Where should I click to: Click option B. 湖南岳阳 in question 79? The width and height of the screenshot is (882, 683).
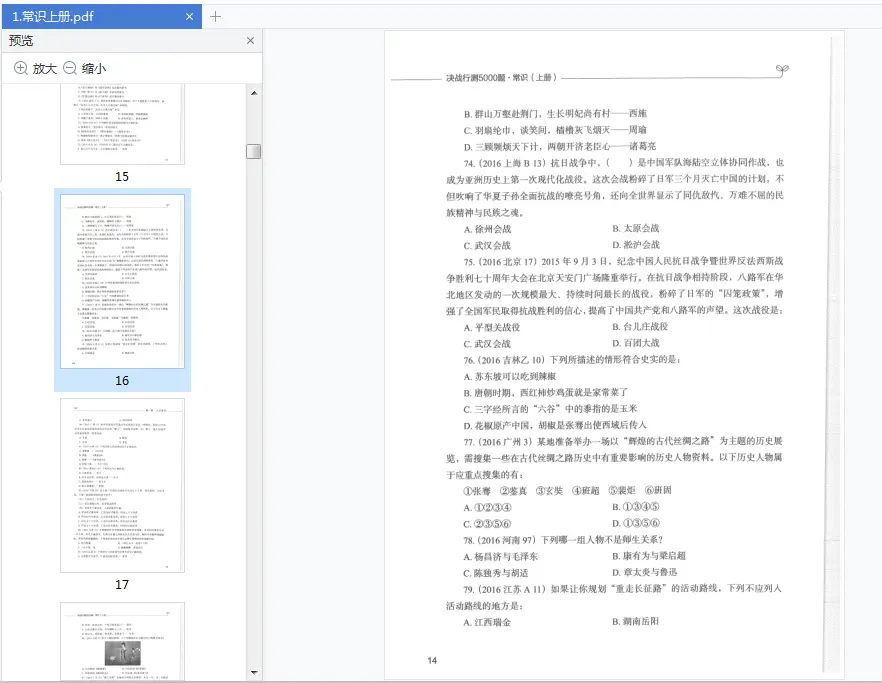[636, 622]
